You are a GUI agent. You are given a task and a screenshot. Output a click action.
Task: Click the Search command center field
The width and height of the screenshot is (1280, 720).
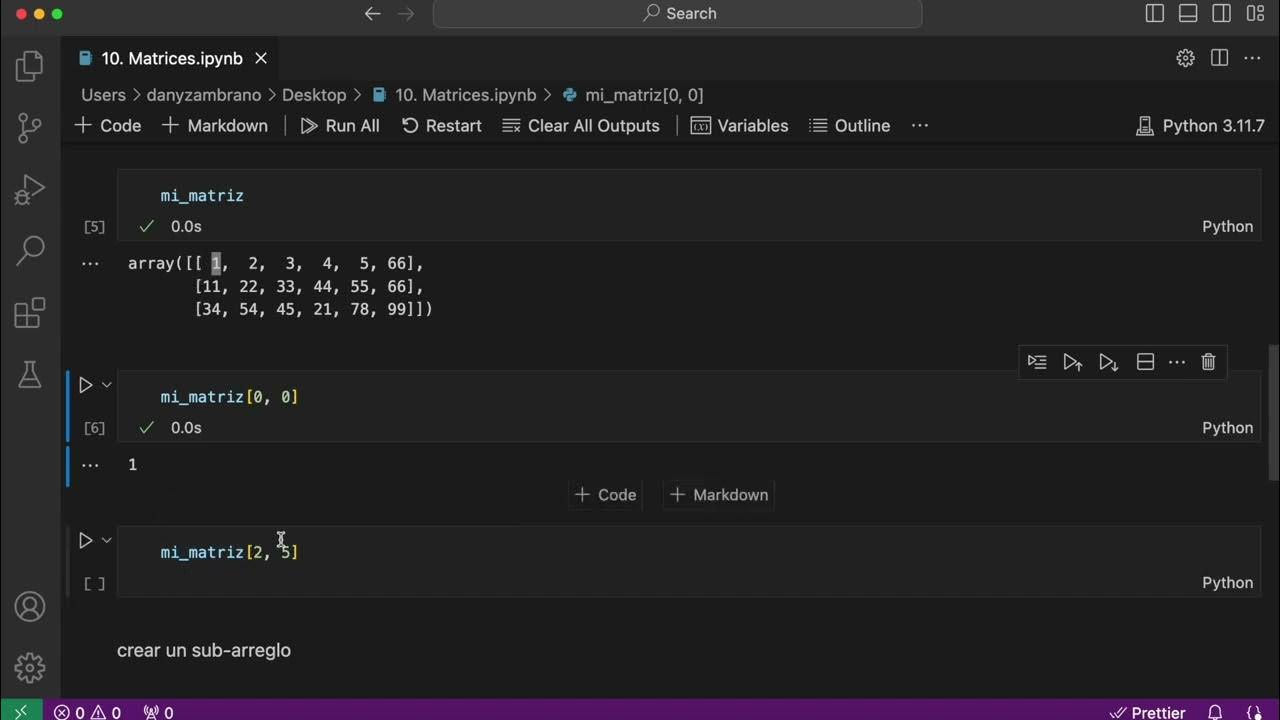point(678,14)
